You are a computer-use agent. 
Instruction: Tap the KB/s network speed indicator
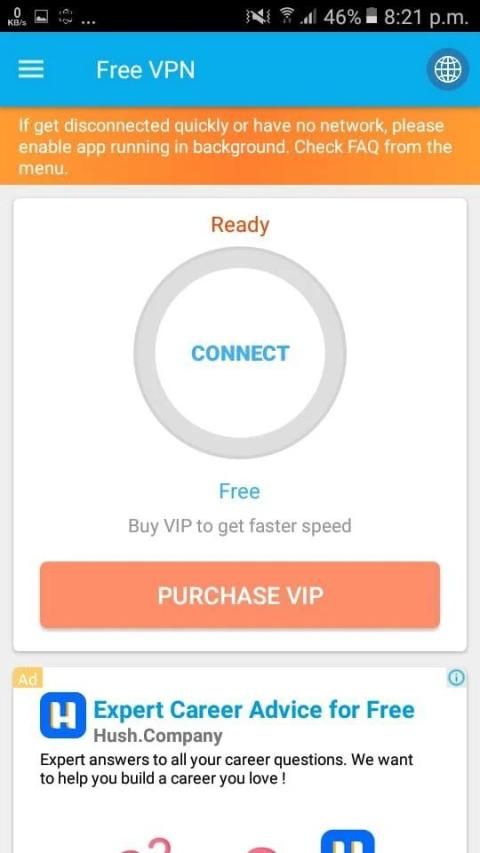(16, 17)
